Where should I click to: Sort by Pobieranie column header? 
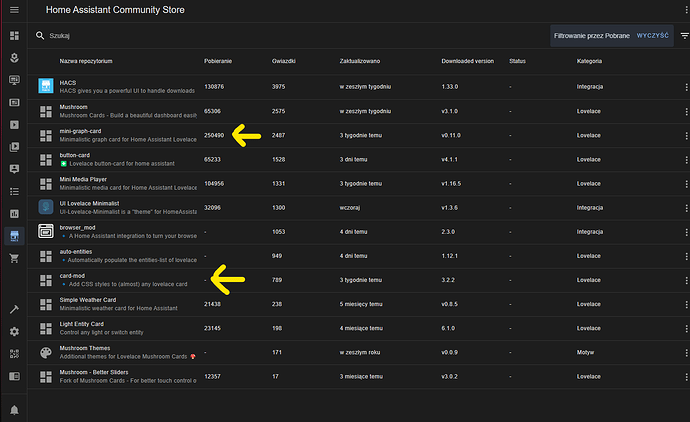pyautogui.click(x=218, y=61)
